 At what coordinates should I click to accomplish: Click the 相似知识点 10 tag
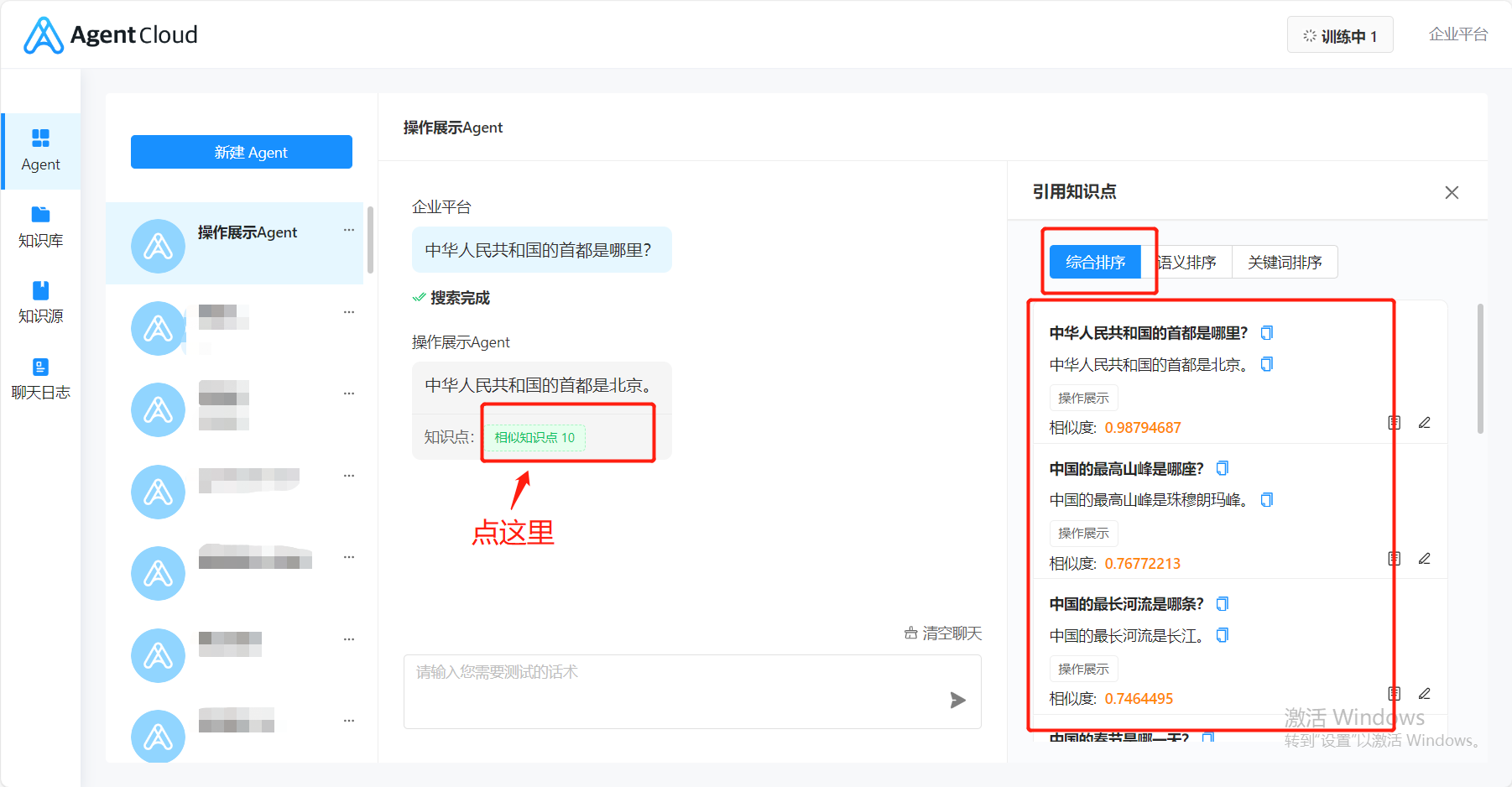pos(534,437)
